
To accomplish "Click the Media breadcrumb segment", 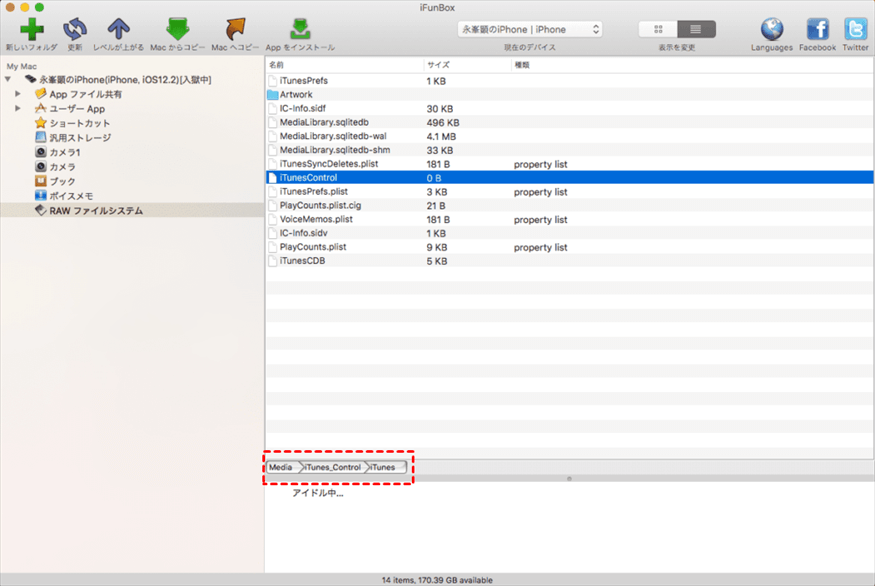I will click(x=281, y=467).
